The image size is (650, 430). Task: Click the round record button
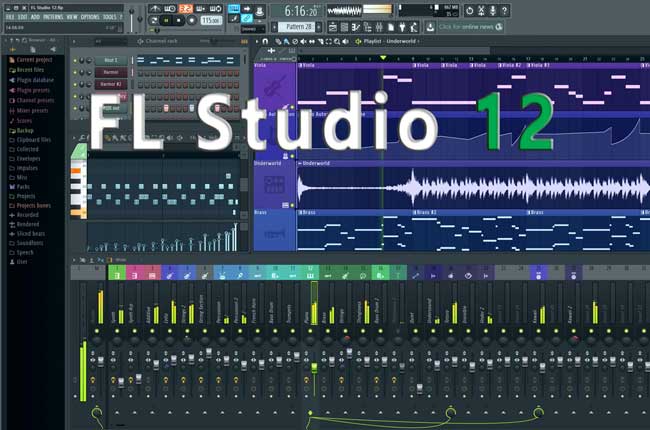[192, 20]
